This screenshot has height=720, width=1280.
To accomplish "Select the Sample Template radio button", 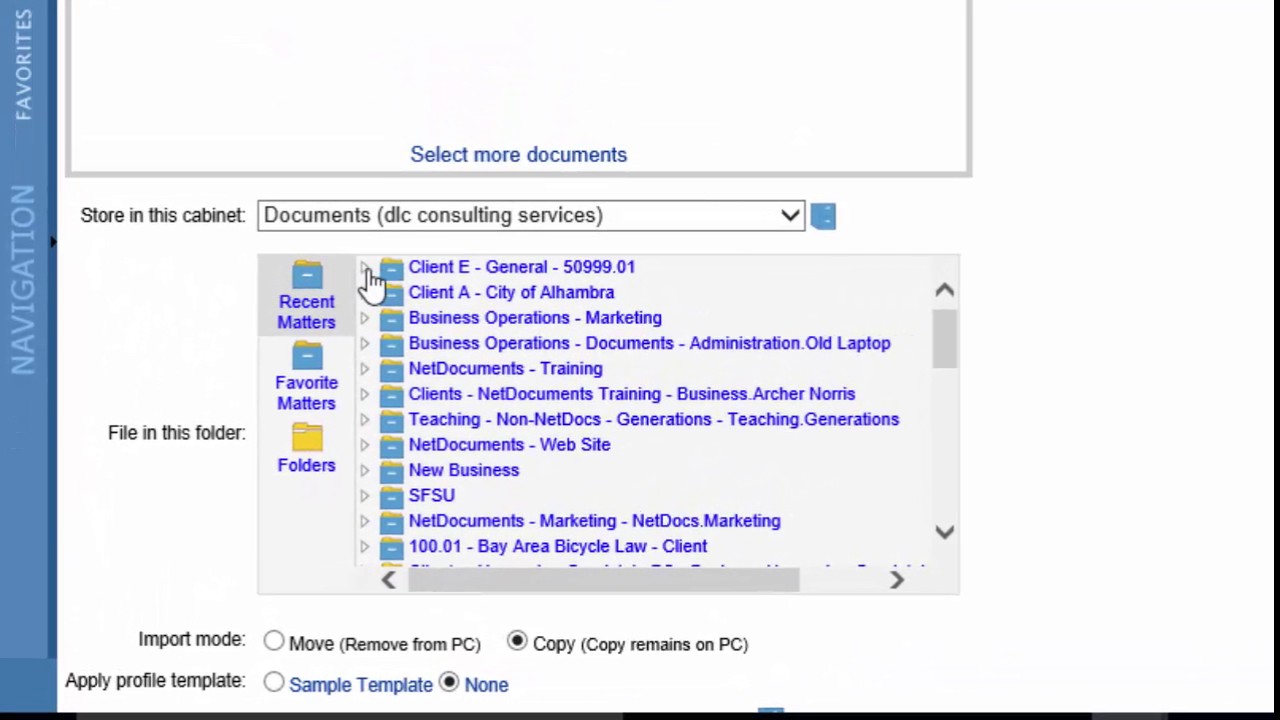I will (274, 683).
